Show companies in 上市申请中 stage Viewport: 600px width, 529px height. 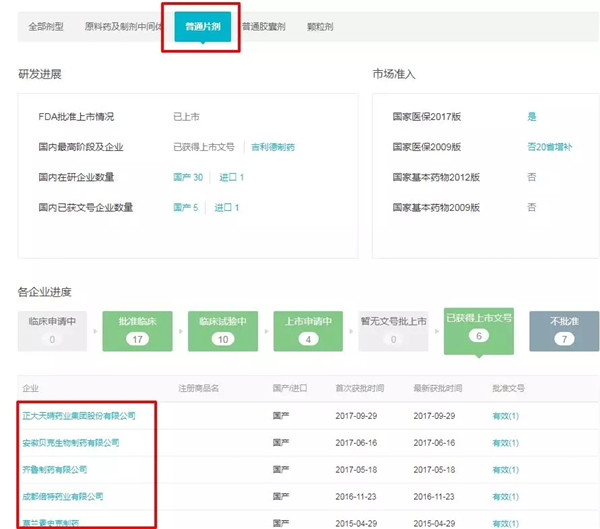tap(310, 331)
